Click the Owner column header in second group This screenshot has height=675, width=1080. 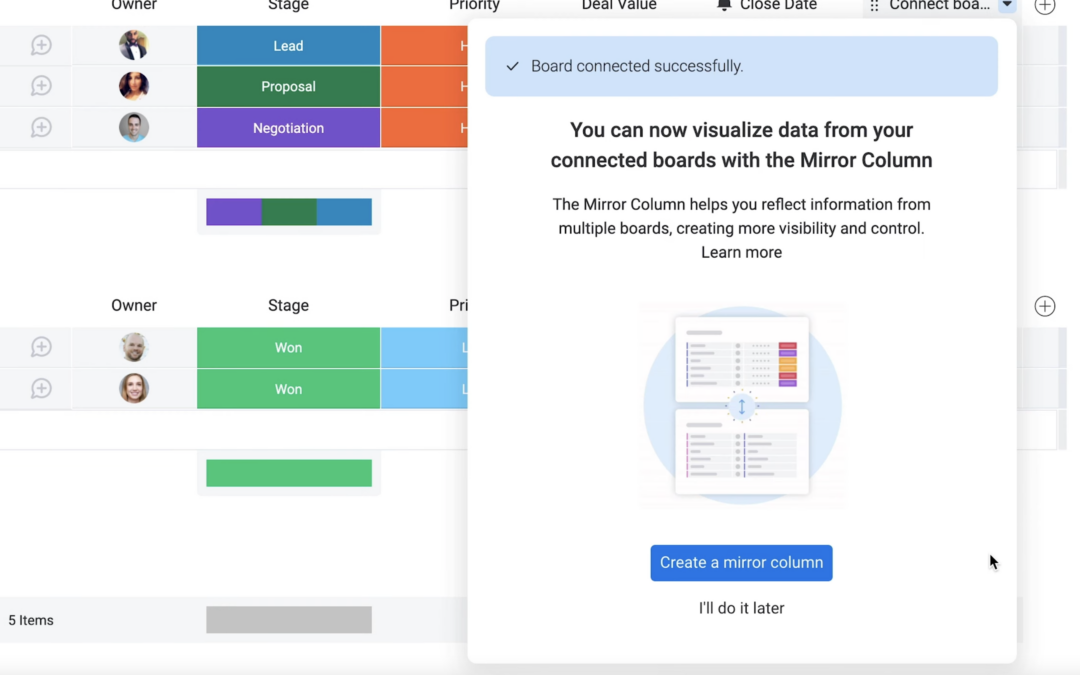(134, 306)
